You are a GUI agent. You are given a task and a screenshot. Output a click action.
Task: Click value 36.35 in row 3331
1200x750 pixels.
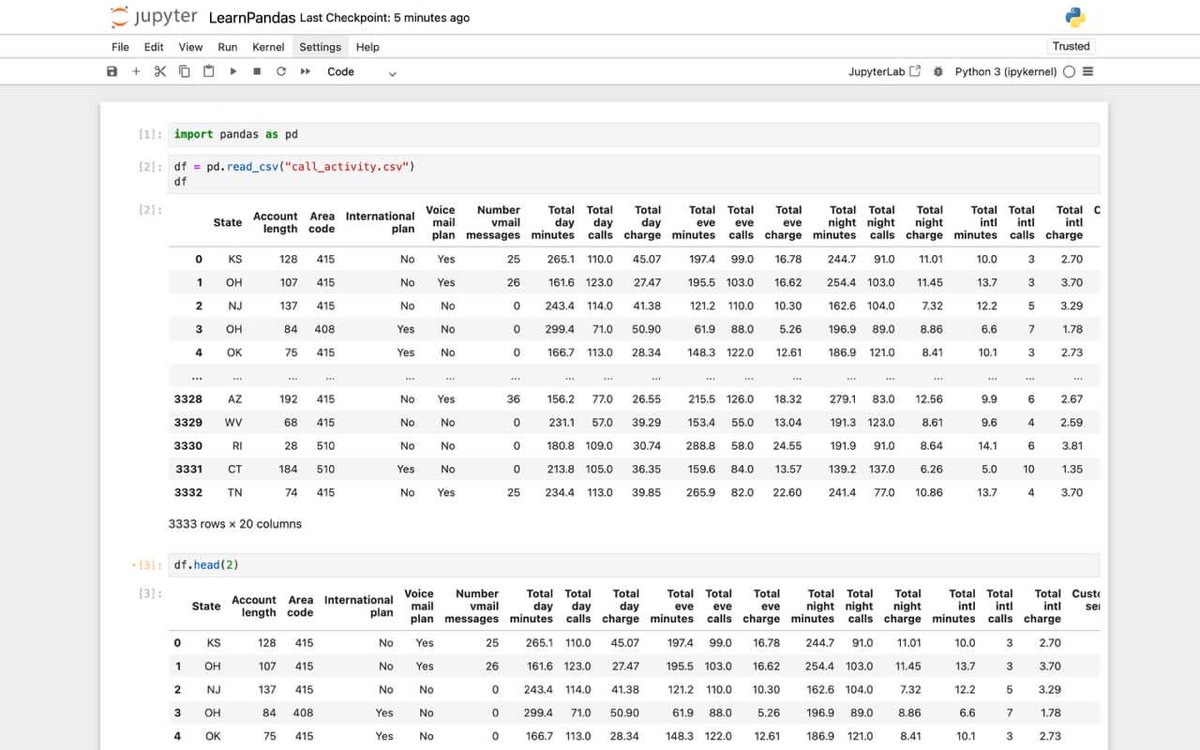(646, 469)
